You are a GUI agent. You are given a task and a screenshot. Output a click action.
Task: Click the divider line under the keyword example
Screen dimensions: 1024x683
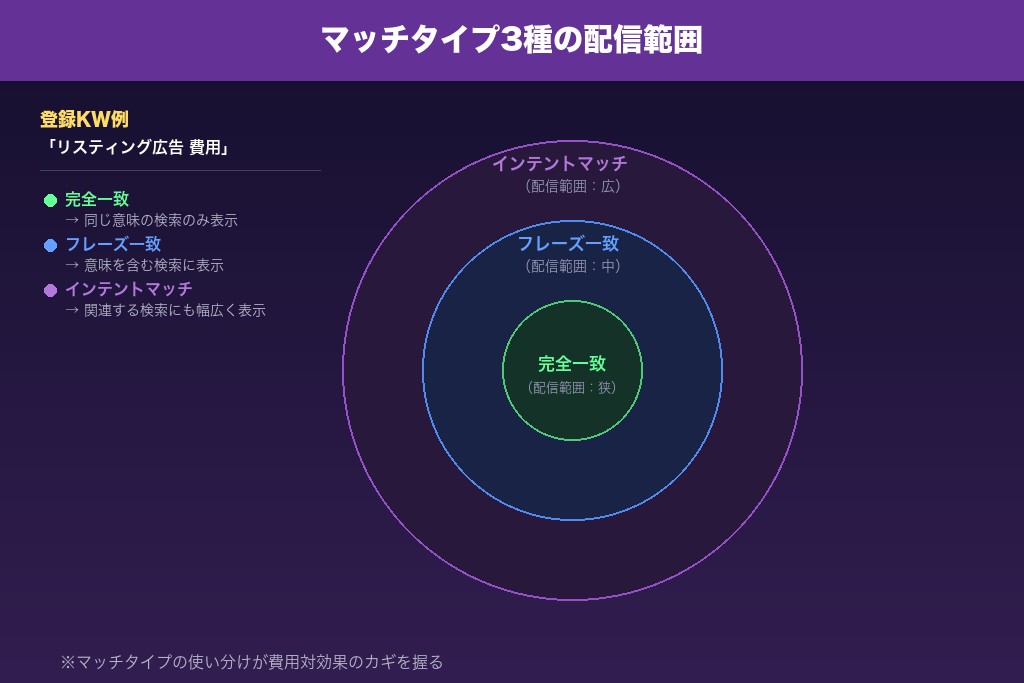coord(178,172)
